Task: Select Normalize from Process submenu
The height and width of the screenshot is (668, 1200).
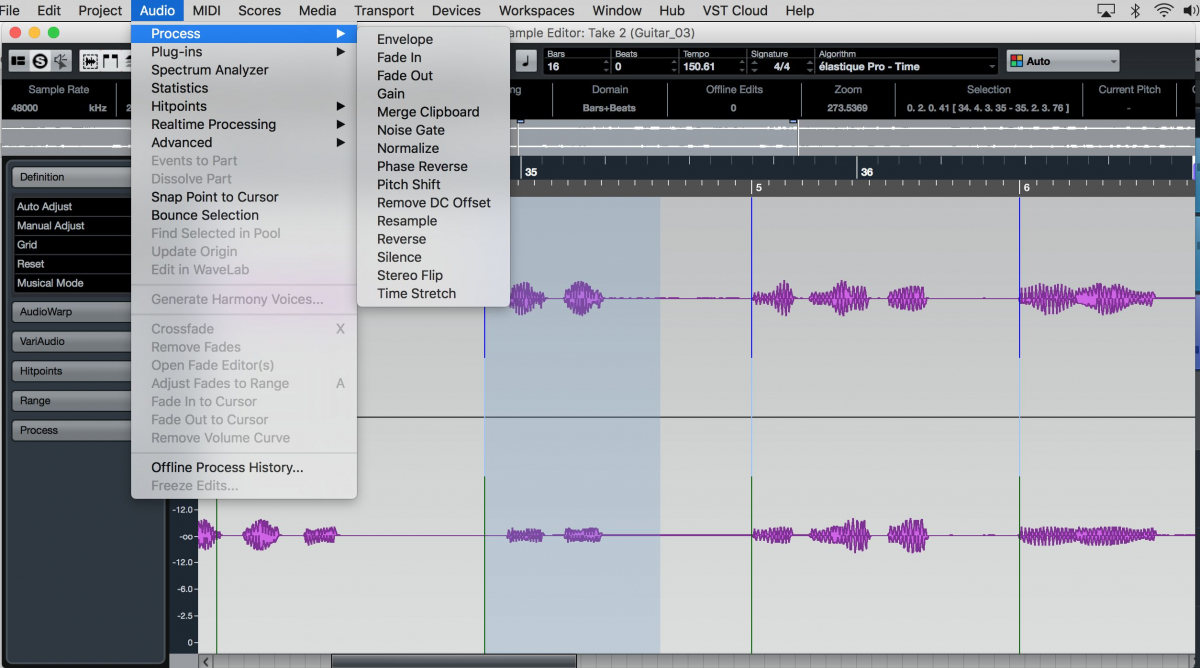Action: tap(407, 148)
